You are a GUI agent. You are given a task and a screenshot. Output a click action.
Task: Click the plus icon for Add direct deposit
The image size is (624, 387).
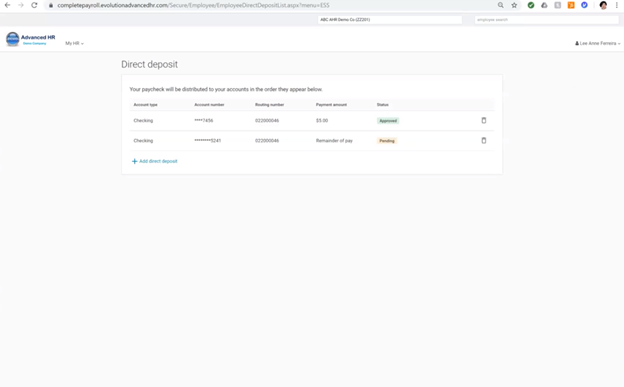[x=135, y=161]
